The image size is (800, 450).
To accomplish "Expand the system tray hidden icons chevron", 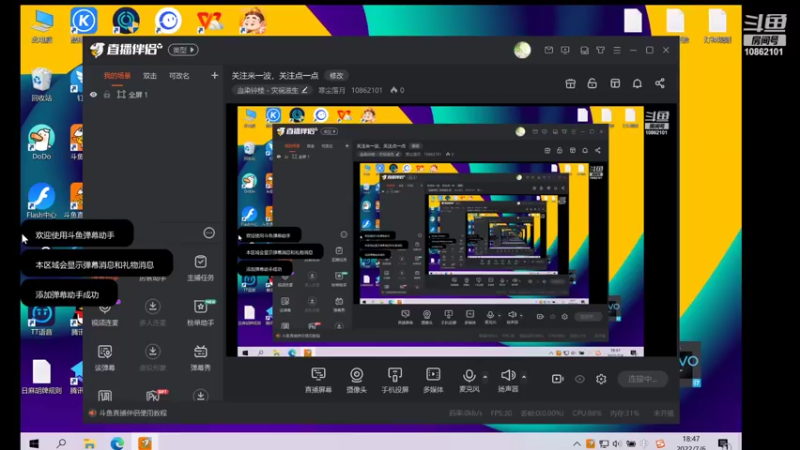I will (x=577, y=444).
